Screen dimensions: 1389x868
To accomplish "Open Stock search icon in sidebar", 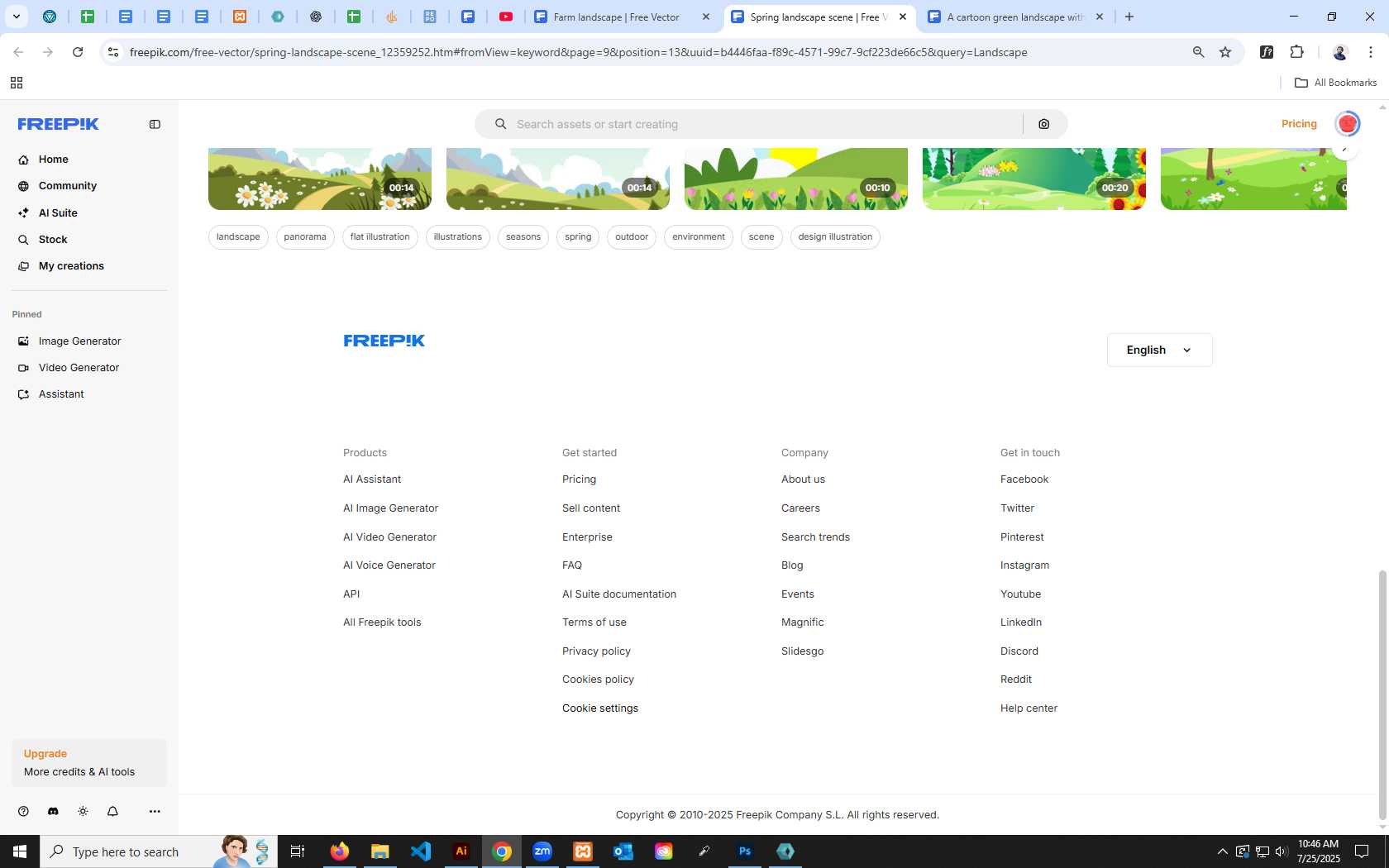I will pos(23,240).
